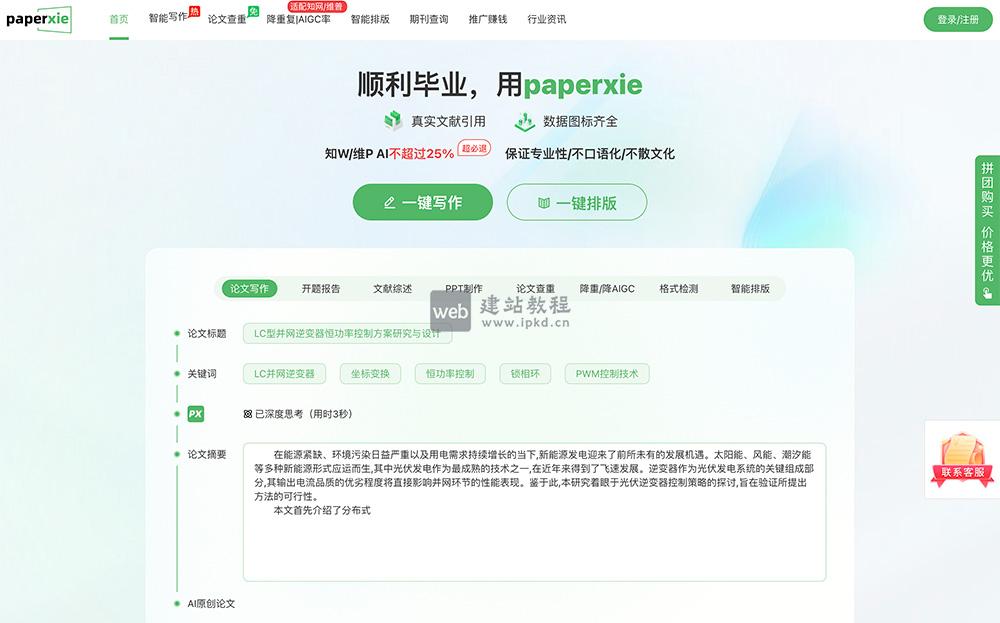This screenshot has width=1000, height=623.
Task: Click the 论文标题 input field
Action: click(x=348, y=333)
